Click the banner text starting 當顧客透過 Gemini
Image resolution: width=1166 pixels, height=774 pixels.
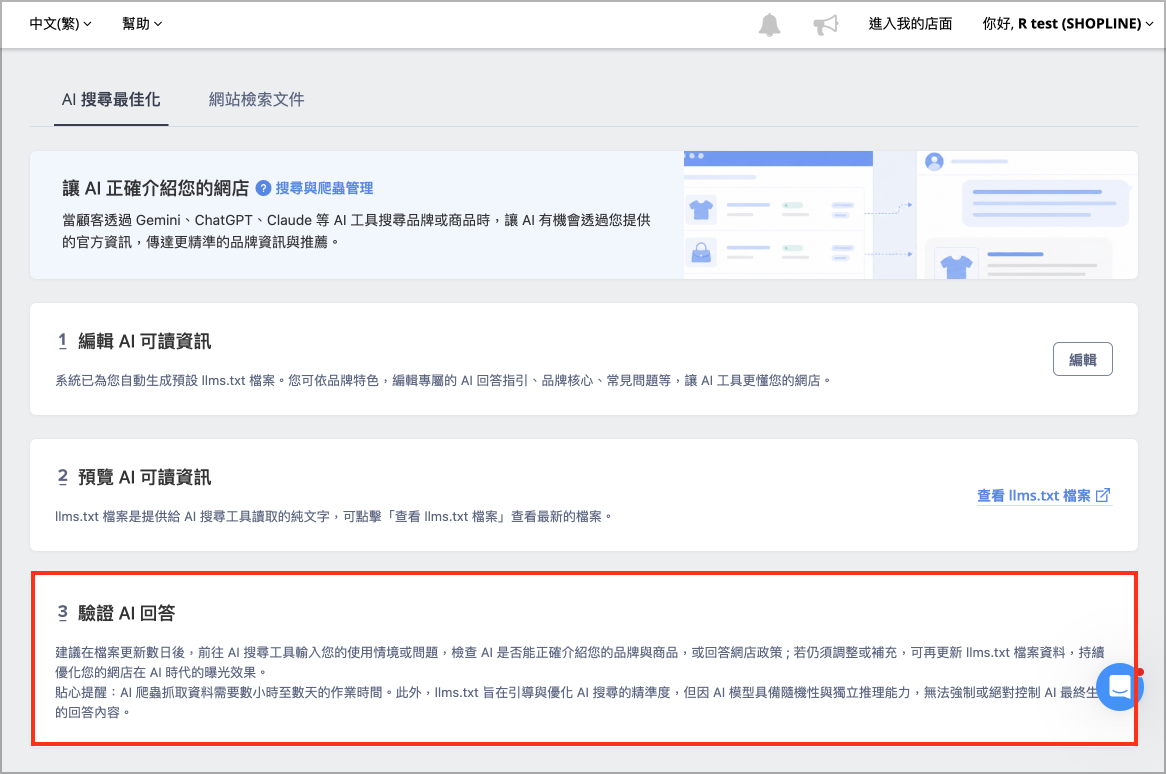click(357, 231)
